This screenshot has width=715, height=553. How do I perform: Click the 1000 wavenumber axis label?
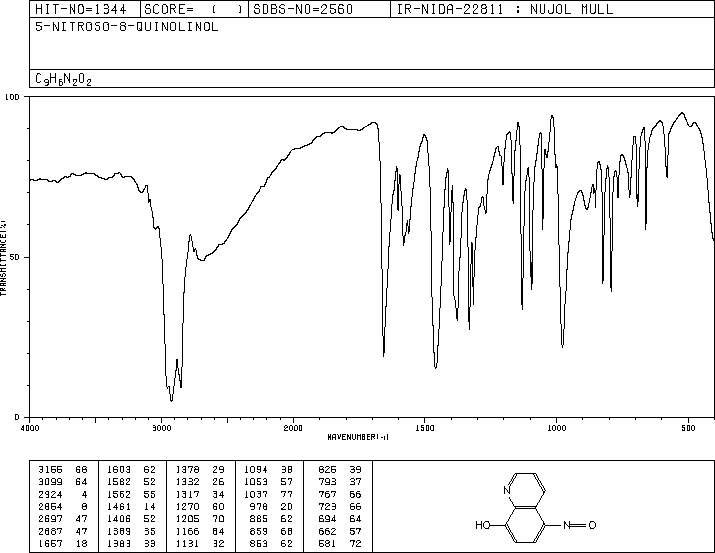[556, 428]
